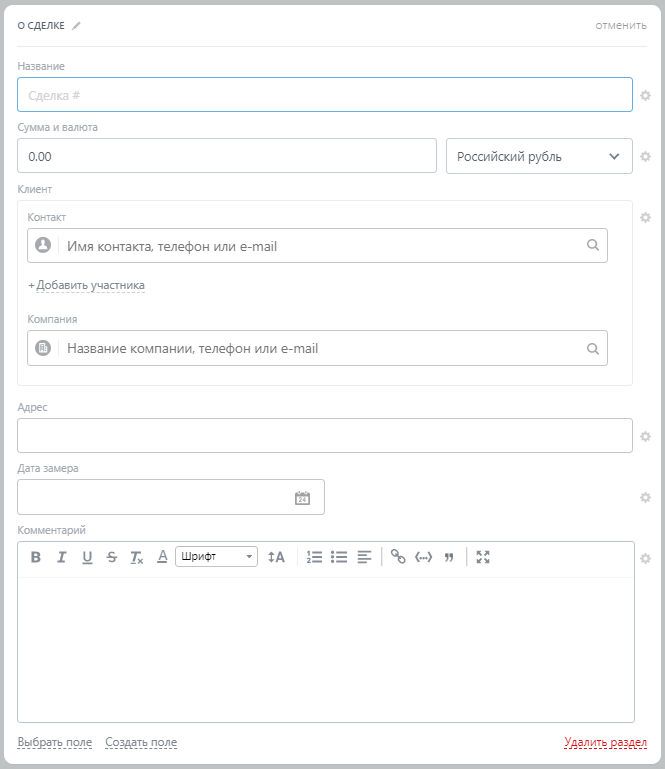
Task: Expand comment editor to fullscreen
Action: pos(483,557)
